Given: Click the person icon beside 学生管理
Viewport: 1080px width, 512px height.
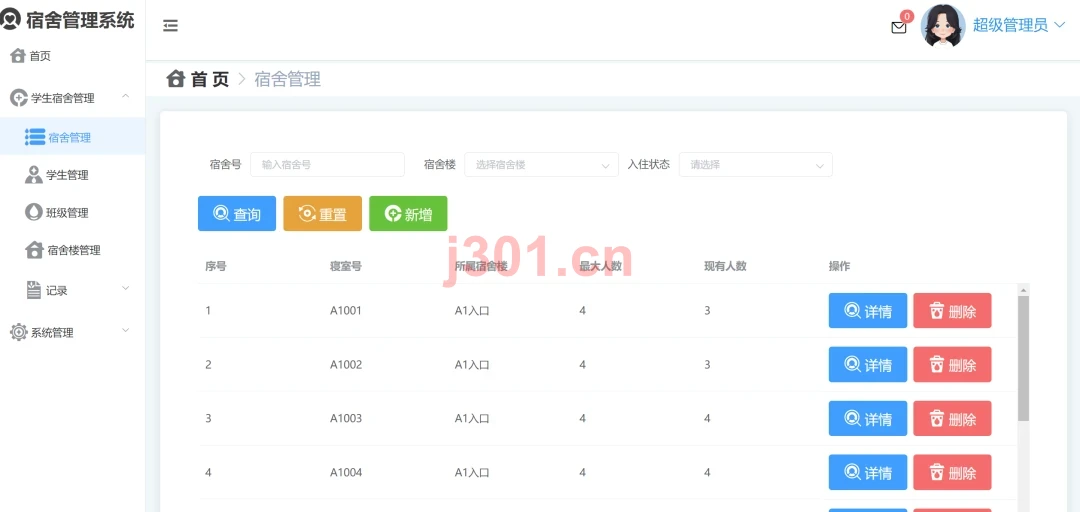Looking at the screenshot, I should pos(34,175).
